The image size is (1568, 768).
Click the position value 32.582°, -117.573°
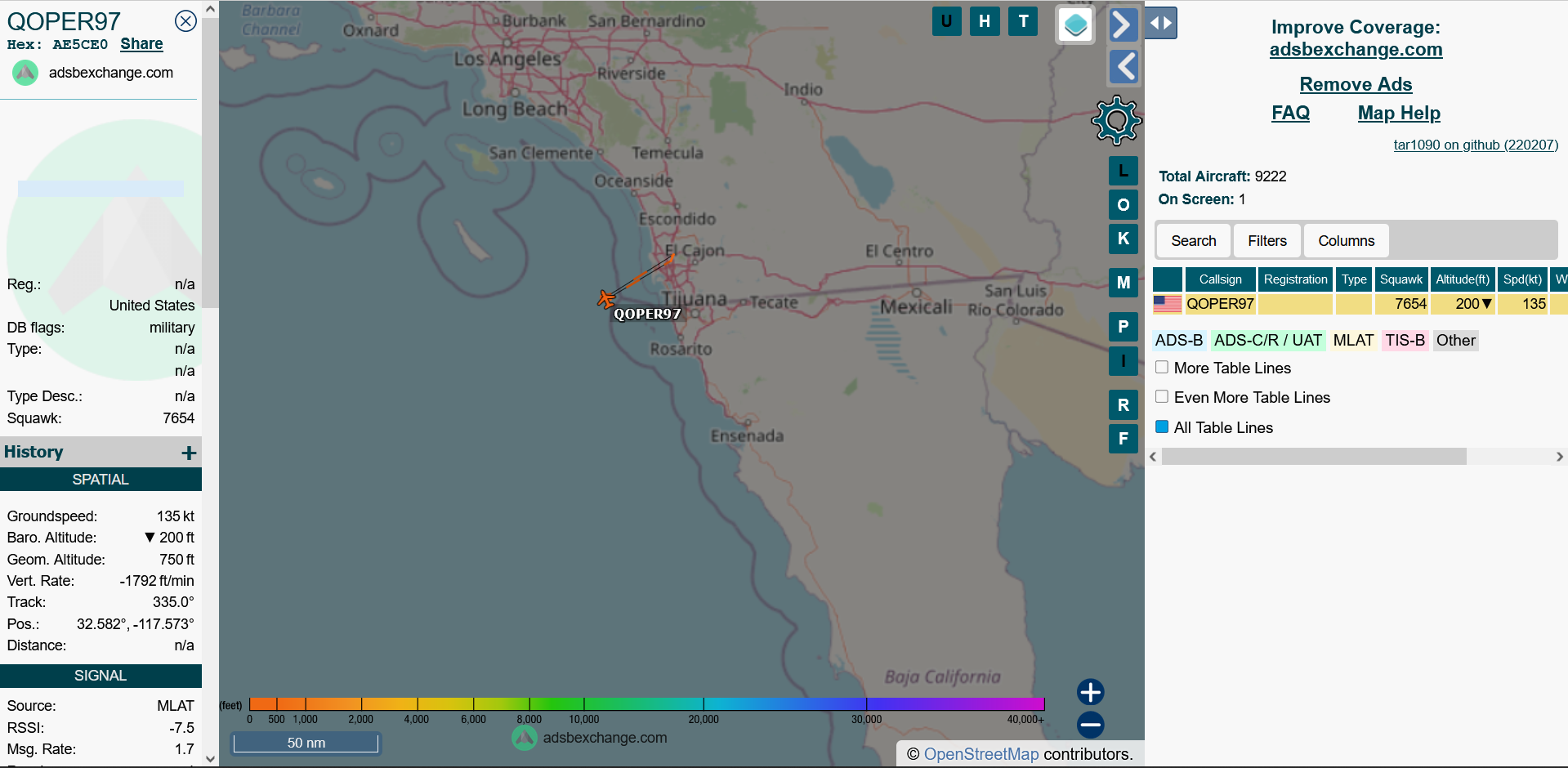[x=136, y=624]
